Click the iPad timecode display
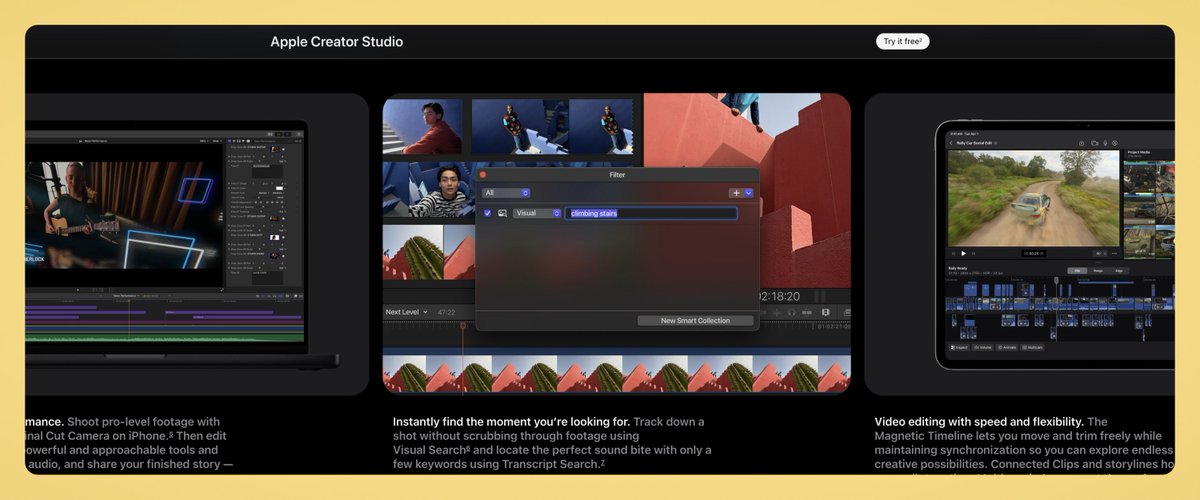 coord(1034,253)
